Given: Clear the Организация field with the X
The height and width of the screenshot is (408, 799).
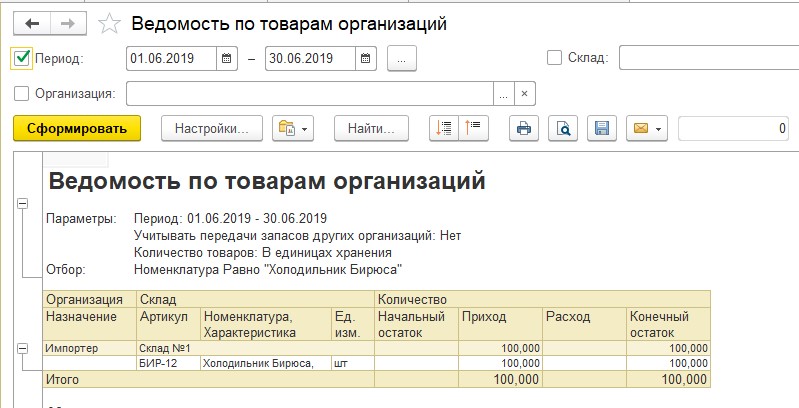Looking at the screenshot, I should click(524, 94).
